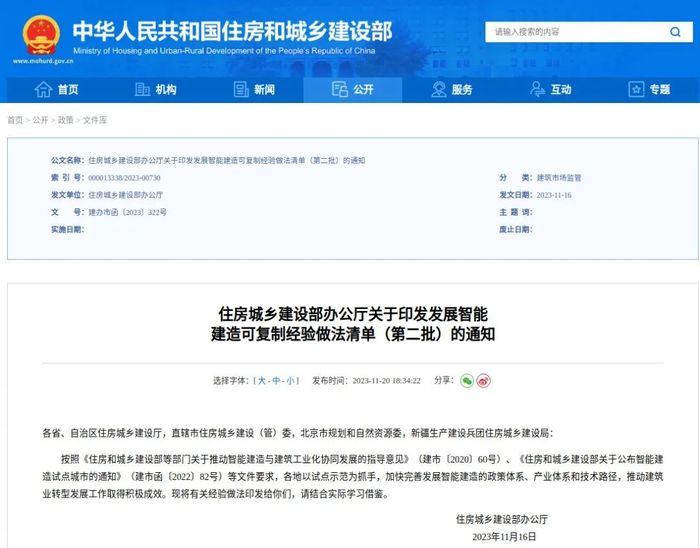Click the national emblem logo

click(x=42, y=35)
